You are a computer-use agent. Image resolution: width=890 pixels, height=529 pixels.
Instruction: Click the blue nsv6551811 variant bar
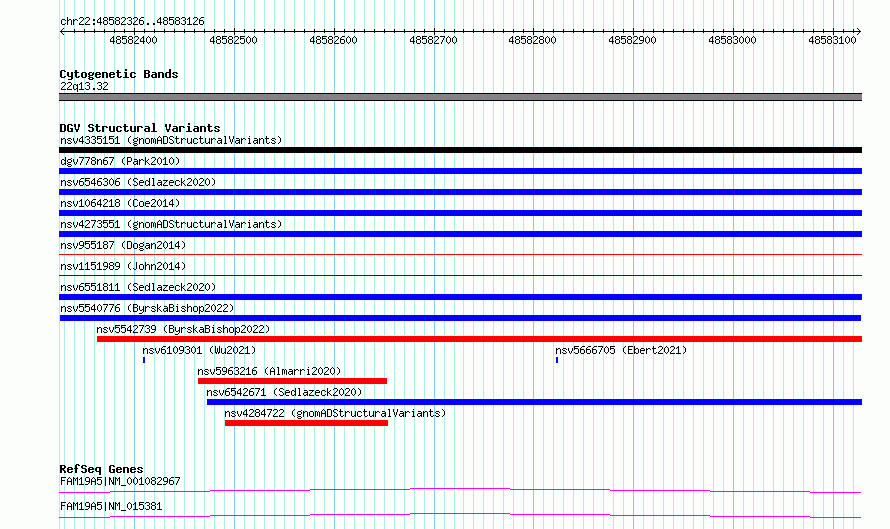click(460, 297)
